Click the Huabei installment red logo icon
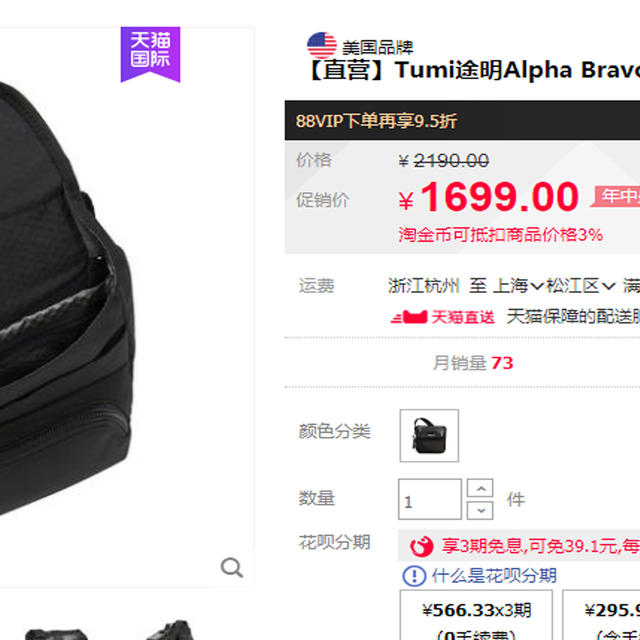Viewport: 640px width, 640px height. pos(422,546)
